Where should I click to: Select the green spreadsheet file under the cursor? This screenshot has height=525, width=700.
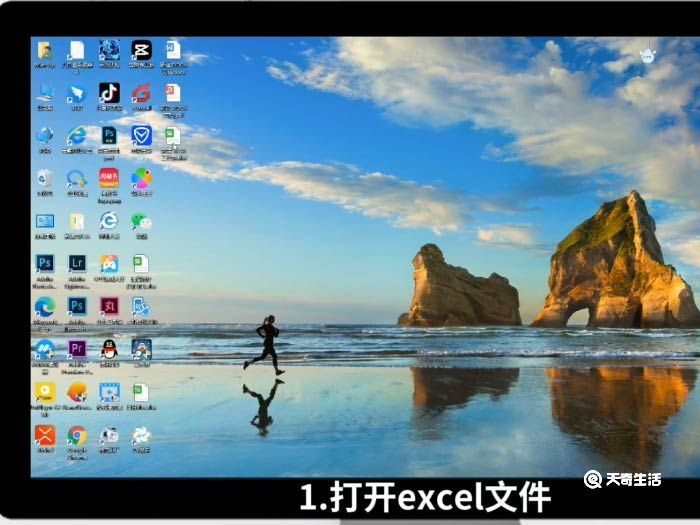(173, 136)
